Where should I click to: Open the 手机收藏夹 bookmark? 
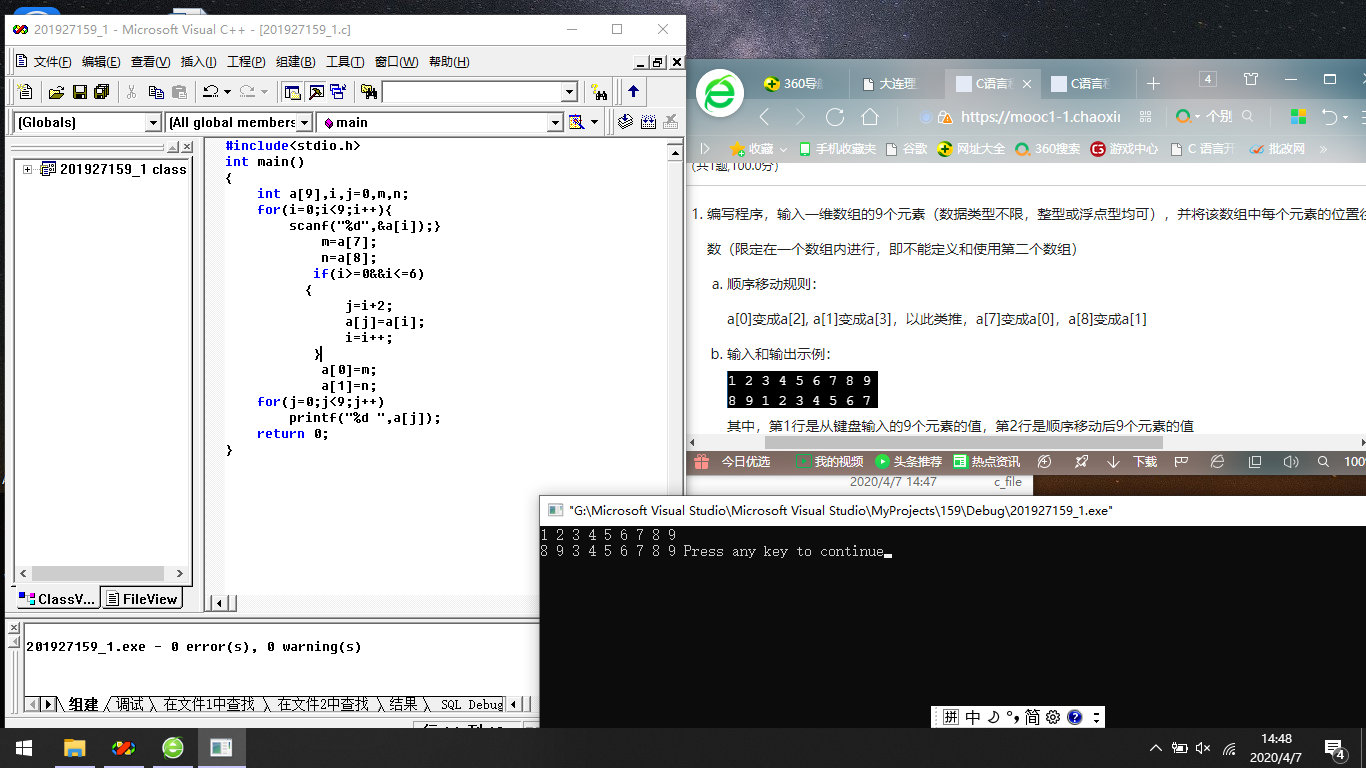[x=836, y=149]
